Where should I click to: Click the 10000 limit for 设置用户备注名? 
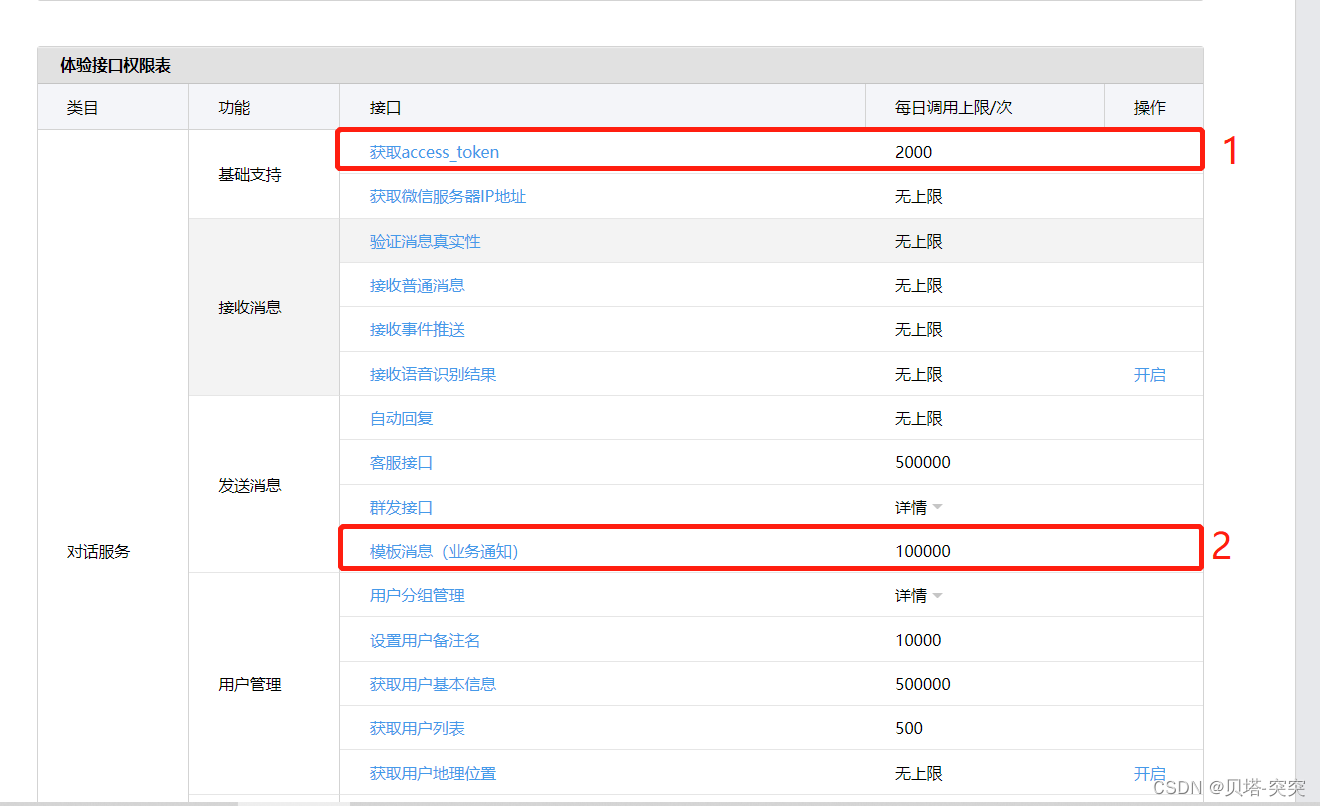(x=918, y=640)
